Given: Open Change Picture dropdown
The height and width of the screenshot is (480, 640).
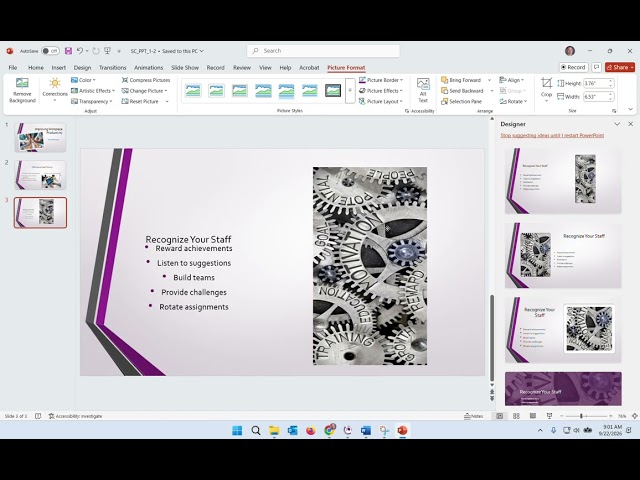Looking at the screenshot, I should click(144, 91).
